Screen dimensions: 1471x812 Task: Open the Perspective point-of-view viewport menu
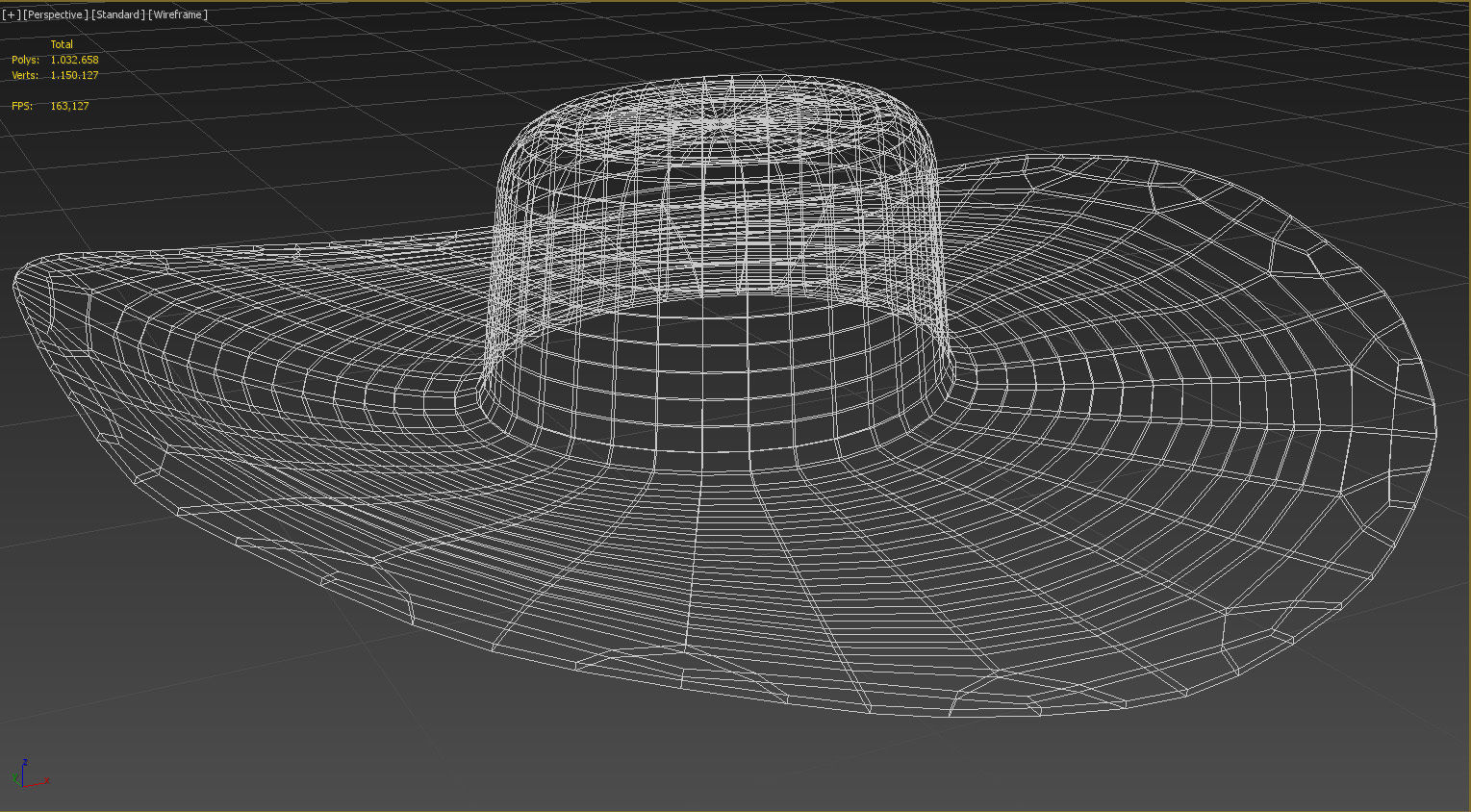pyautogui.click(x=56, y=14)
